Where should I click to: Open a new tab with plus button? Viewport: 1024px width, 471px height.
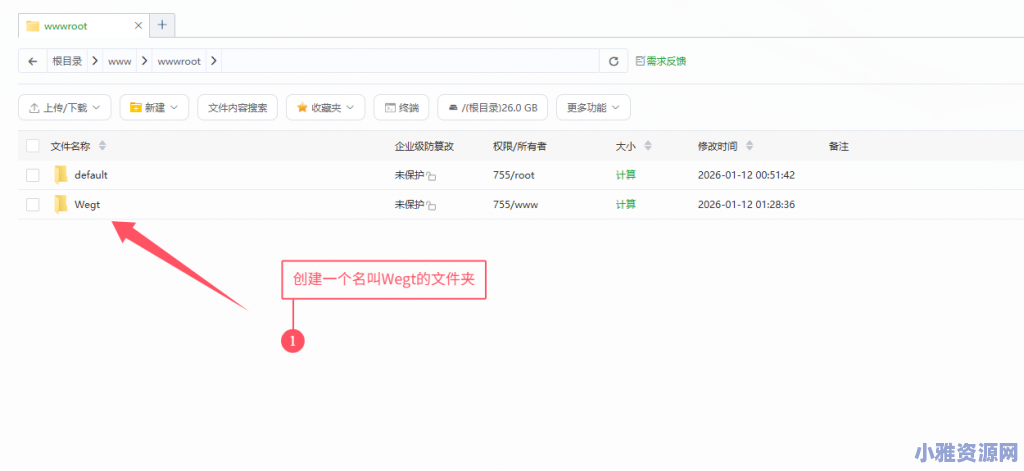pos(162,25)
